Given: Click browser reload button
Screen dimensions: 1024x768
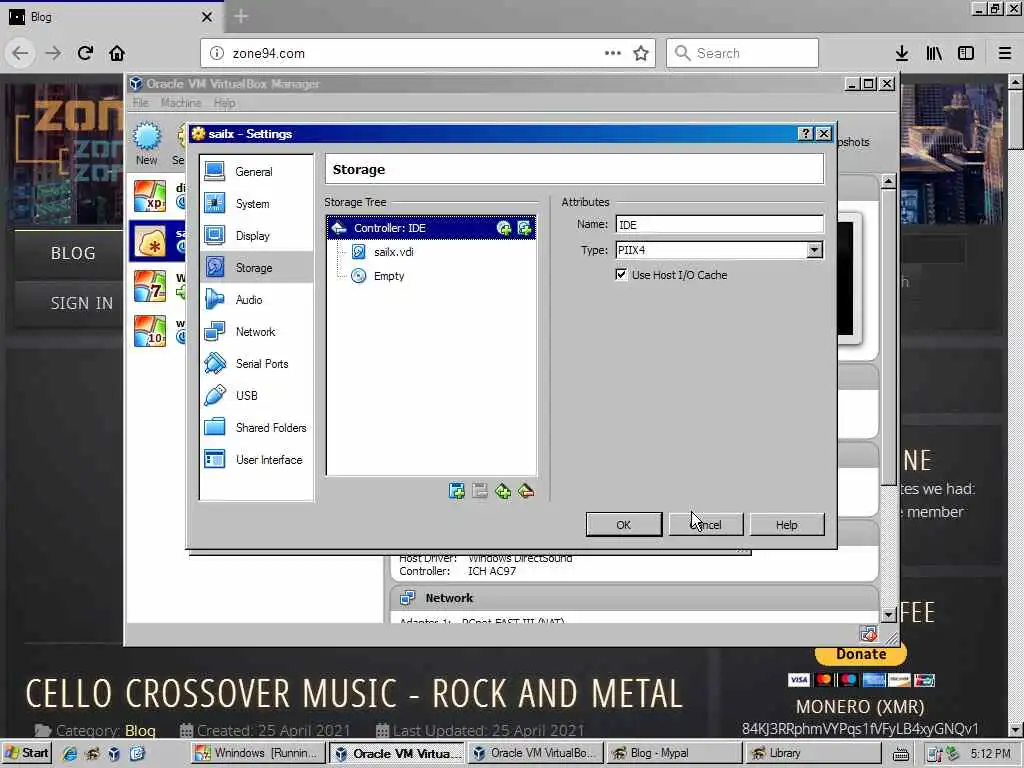Looking at the screenshot, I should click(86, 53).
